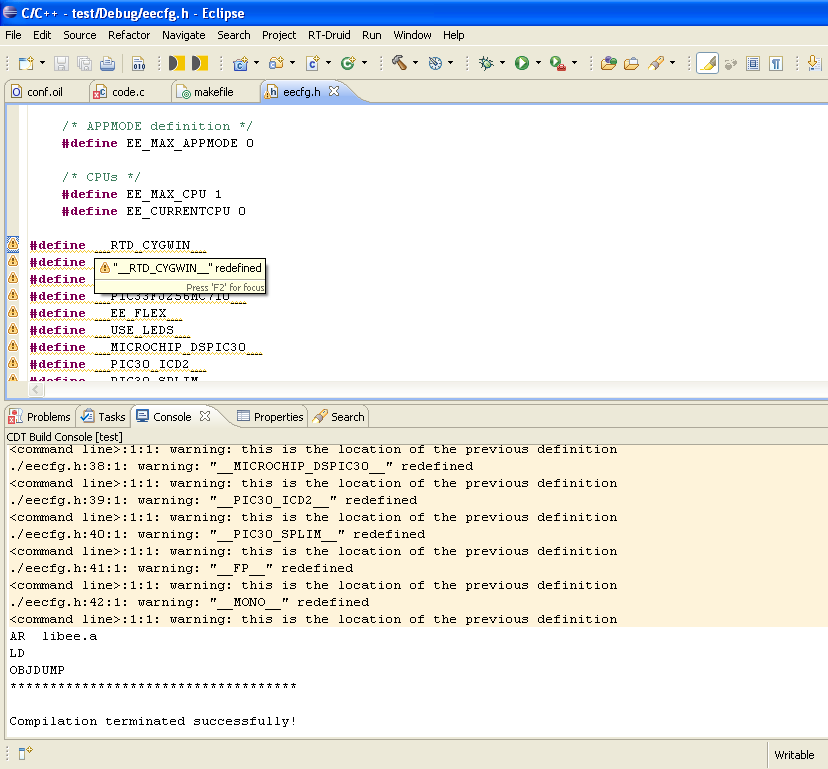Open the RT-Druid menu

[x=329, y=35]
